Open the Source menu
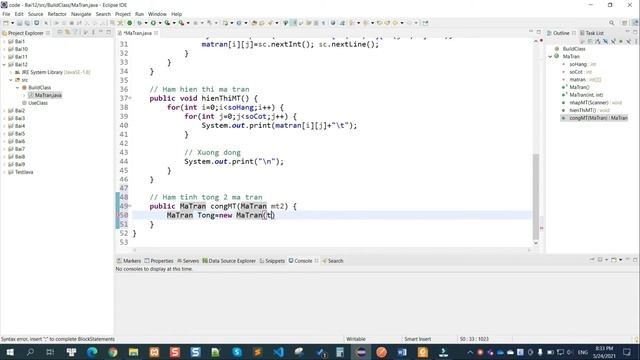Screen dimensions: 640x360 pos(36,14)
